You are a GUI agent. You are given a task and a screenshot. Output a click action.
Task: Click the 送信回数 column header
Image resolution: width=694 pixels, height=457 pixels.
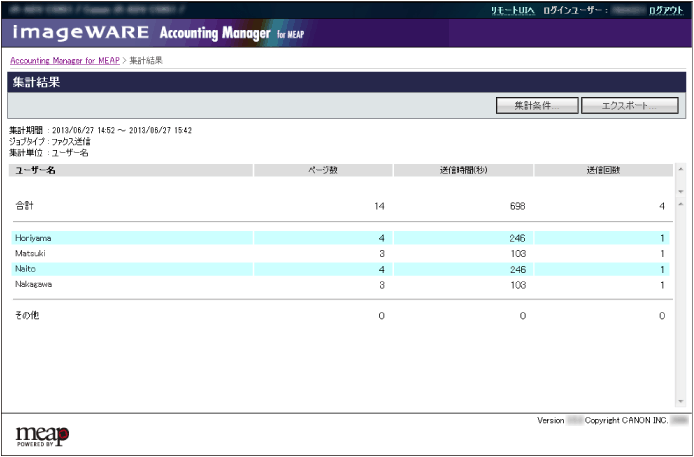602,170
